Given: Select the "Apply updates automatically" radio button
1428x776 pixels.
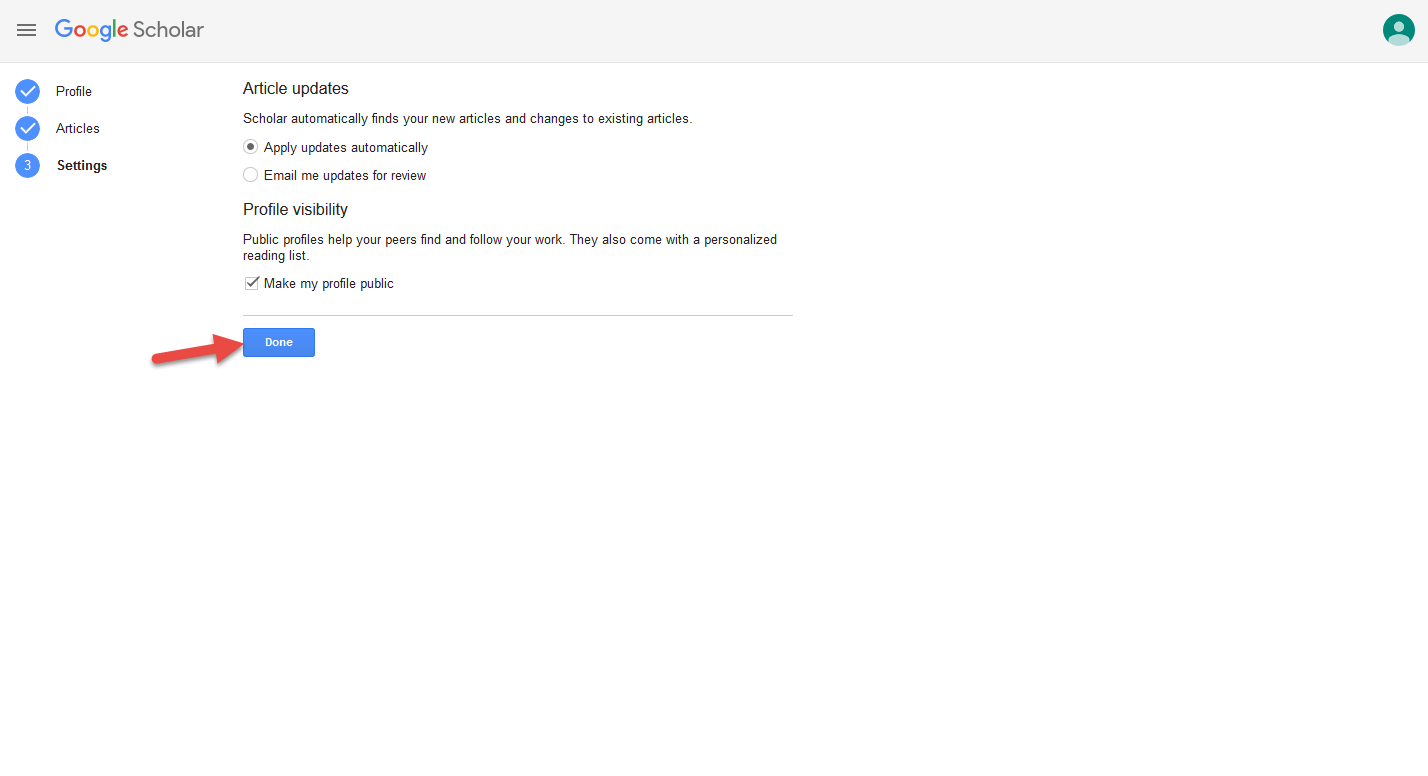Looking at the screenshot, I should pos(251,147).
